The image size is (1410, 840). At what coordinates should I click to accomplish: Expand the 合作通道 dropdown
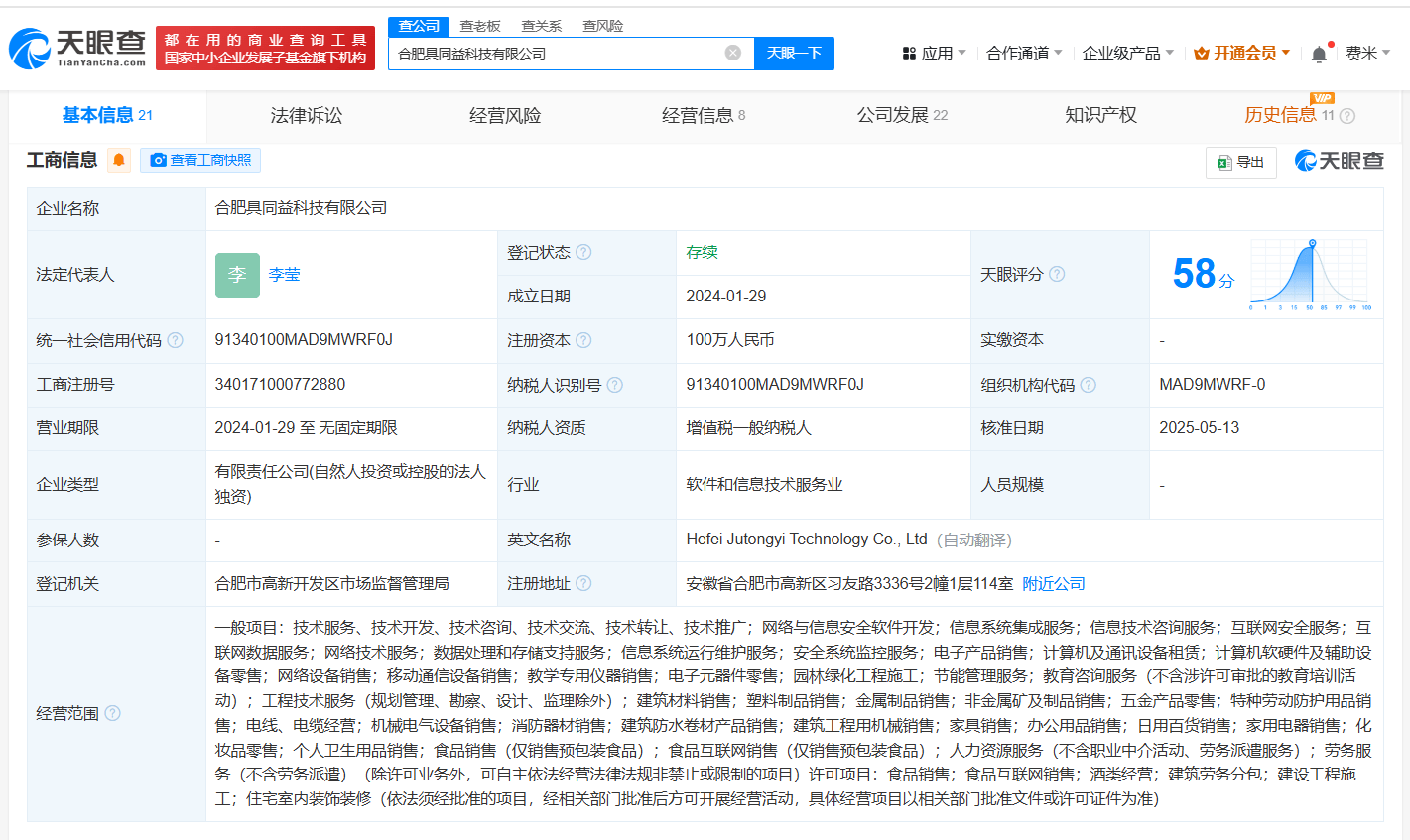[1024, 53]
